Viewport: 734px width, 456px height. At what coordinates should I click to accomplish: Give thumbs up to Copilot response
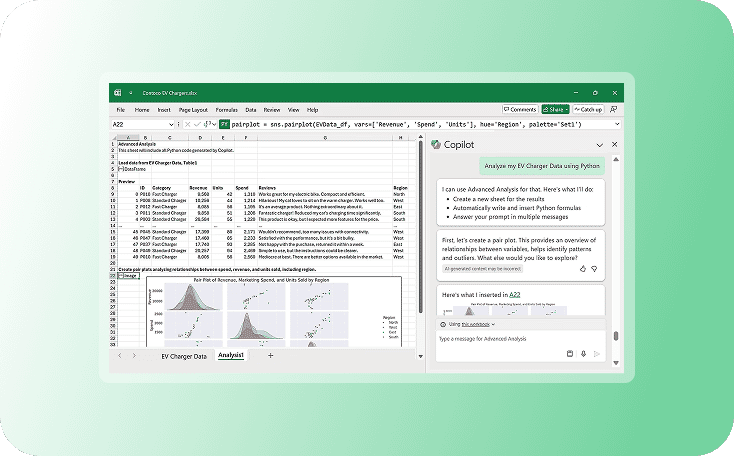pyautogui.click(x=583, y=269)
